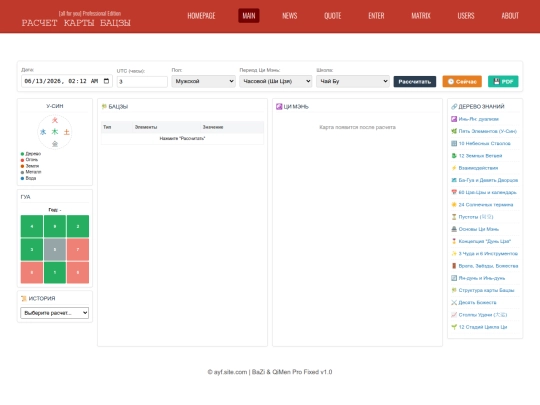540x405 pixels.
Task: Click the chart icon beside Столпы Удачи
Action: click(454, 315)
